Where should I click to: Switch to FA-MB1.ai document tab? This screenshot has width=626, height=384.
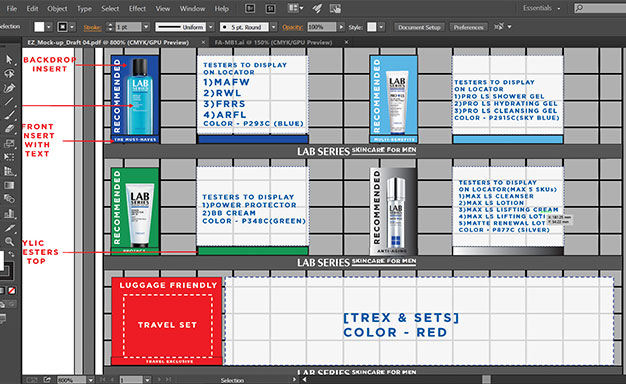pyautogui.click(x=273, y=42)
